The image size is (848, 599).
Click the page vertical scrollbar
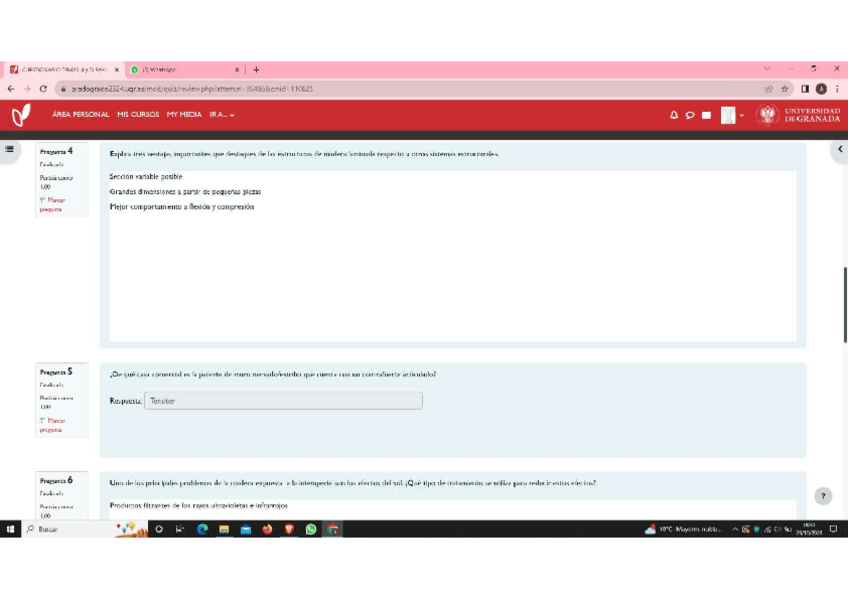(x=845, y=304)
